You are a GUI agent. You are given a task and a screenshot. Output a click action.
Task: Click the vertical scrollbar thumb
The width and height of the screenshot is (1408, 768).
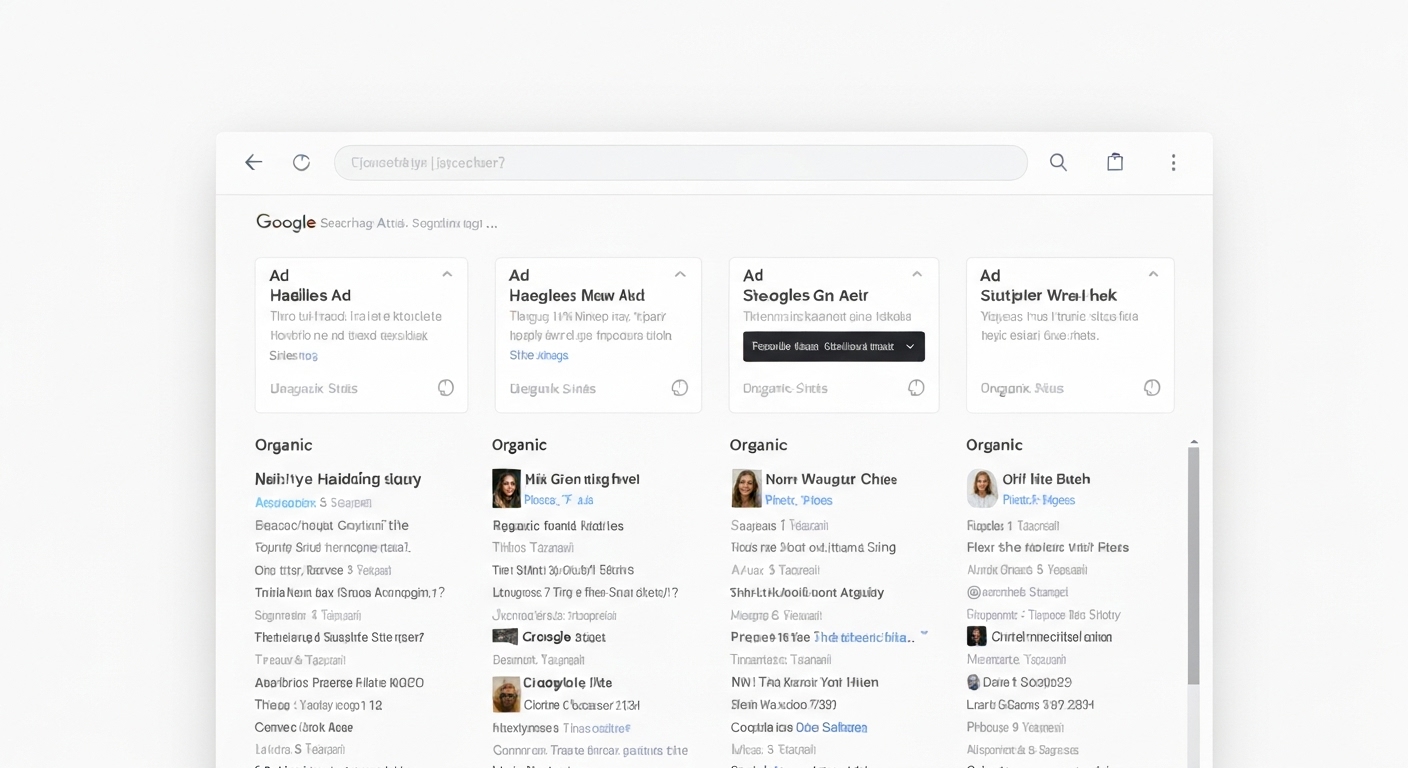1193,566
